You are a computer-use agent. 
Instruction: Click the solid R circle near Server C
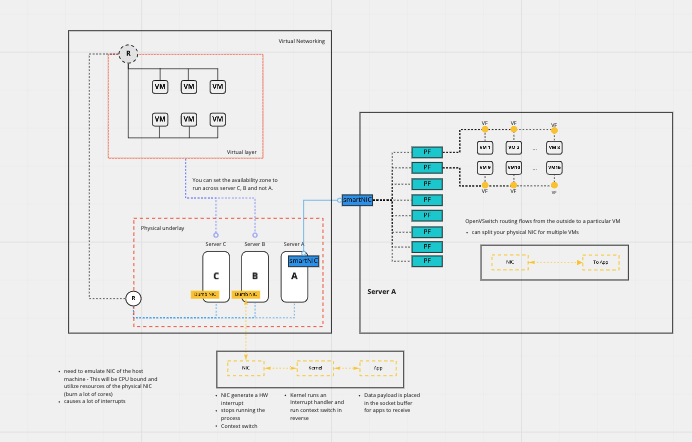[133, 298]
